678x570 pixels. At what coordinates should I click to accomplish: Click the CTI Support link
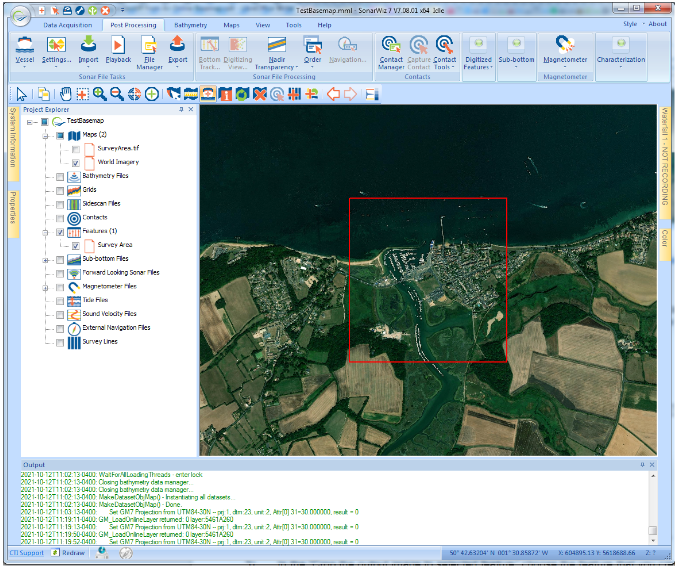(x=26, y=552)
